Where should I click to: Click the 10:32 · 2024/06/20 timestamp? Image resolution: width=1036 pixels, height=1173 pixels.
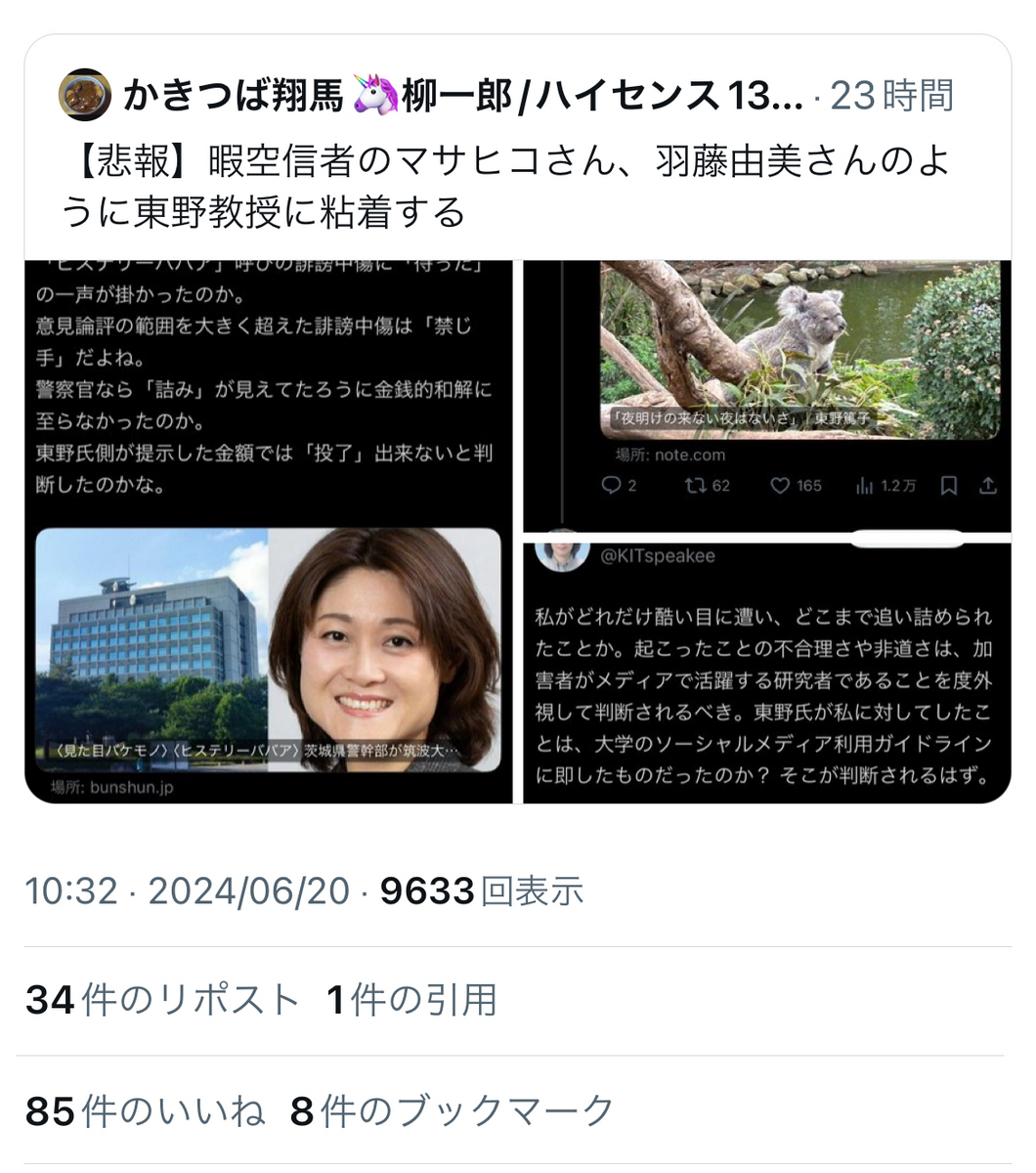click(187, 891)
